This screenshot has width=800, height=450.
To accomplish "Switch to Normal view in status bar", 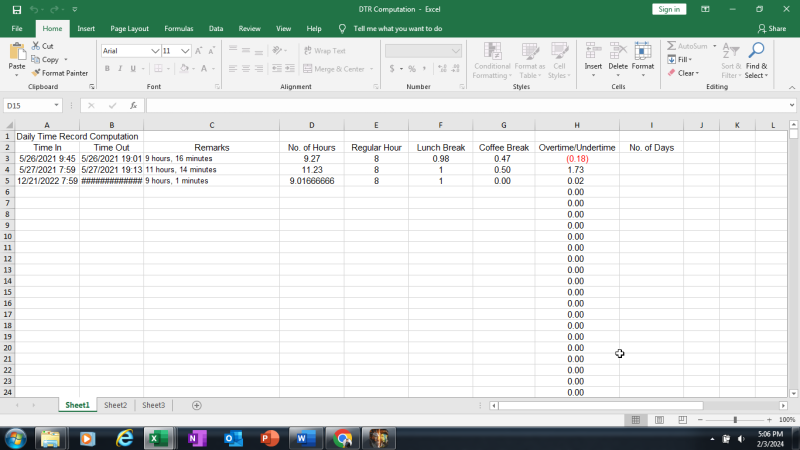I will pyautogui.click(x=635, y=420).
